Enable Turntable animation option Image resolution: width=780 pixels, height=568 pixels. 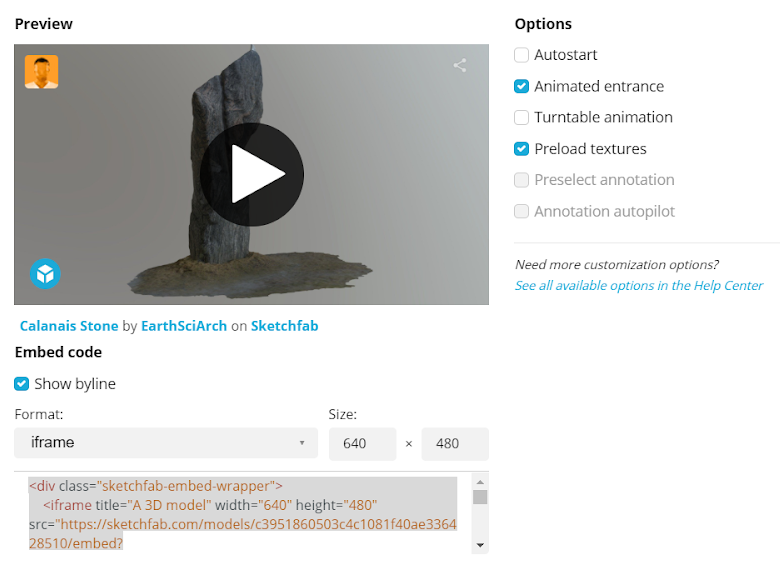pos(521,117)
